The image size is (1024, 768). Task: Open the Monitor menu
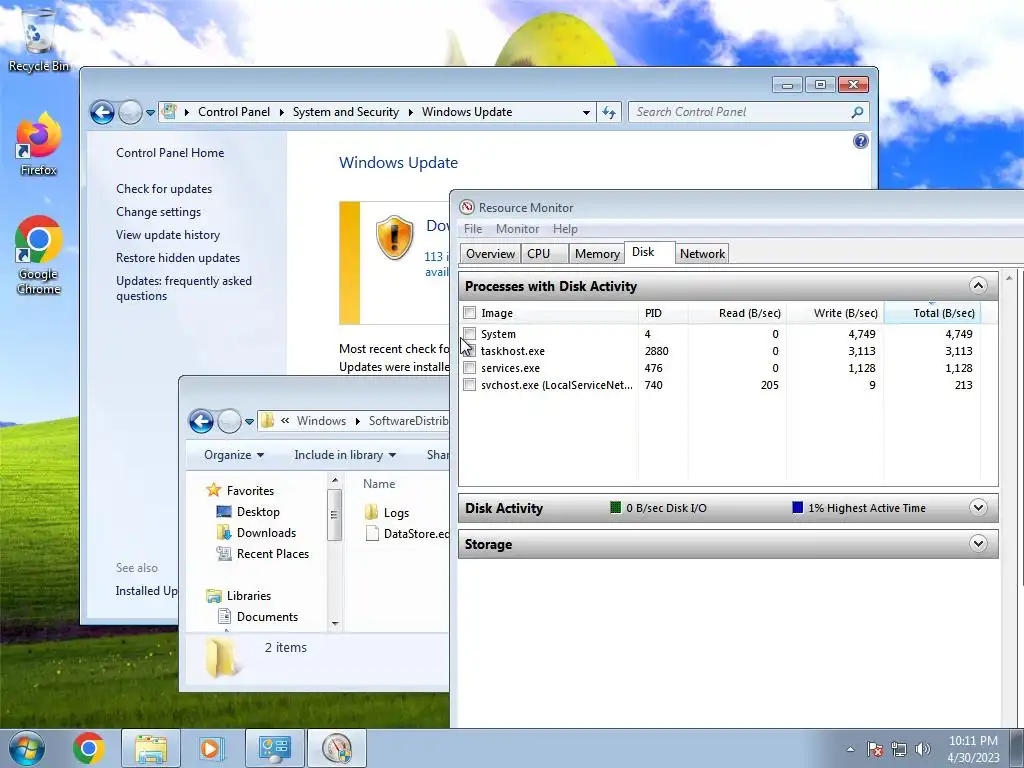517,229
